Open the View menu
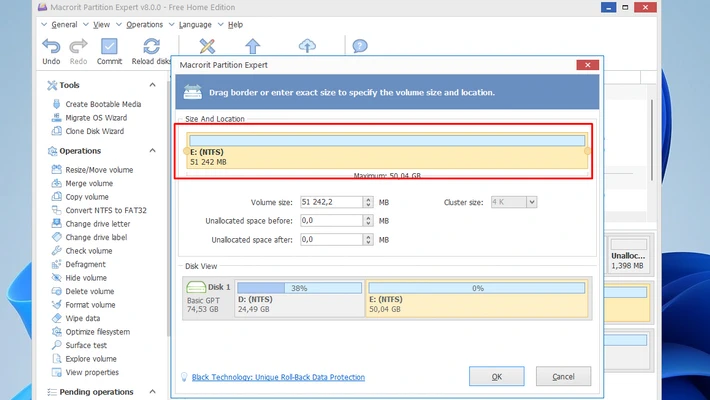The height and width of the screenshot is (400, 710). click(x=101, y=24)
